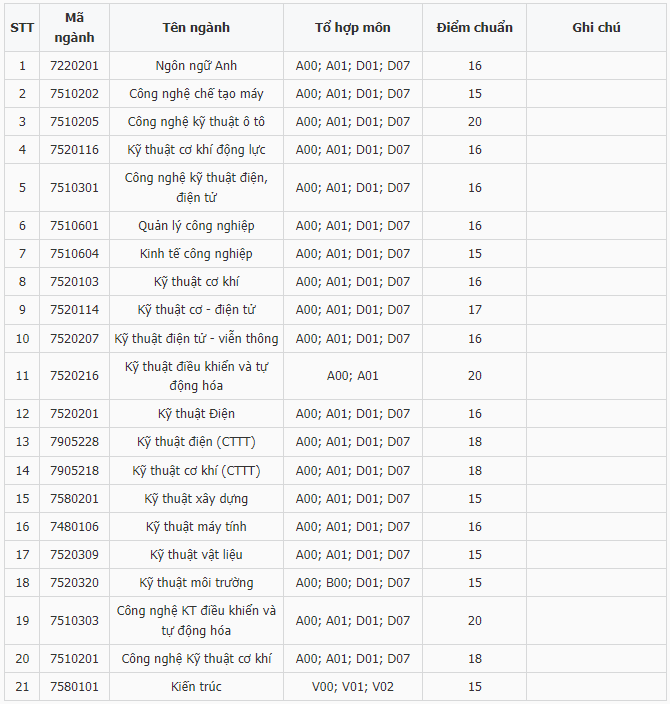Click the "Mã ngành" column header
The width and height of the screenshot is (670, 704).
coord(74,27)
